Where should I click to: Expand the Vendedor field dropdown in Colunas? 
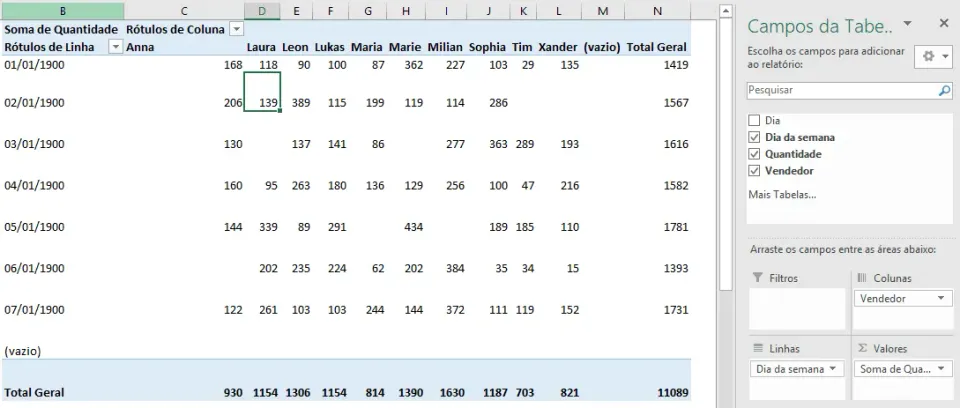(940, 298)
